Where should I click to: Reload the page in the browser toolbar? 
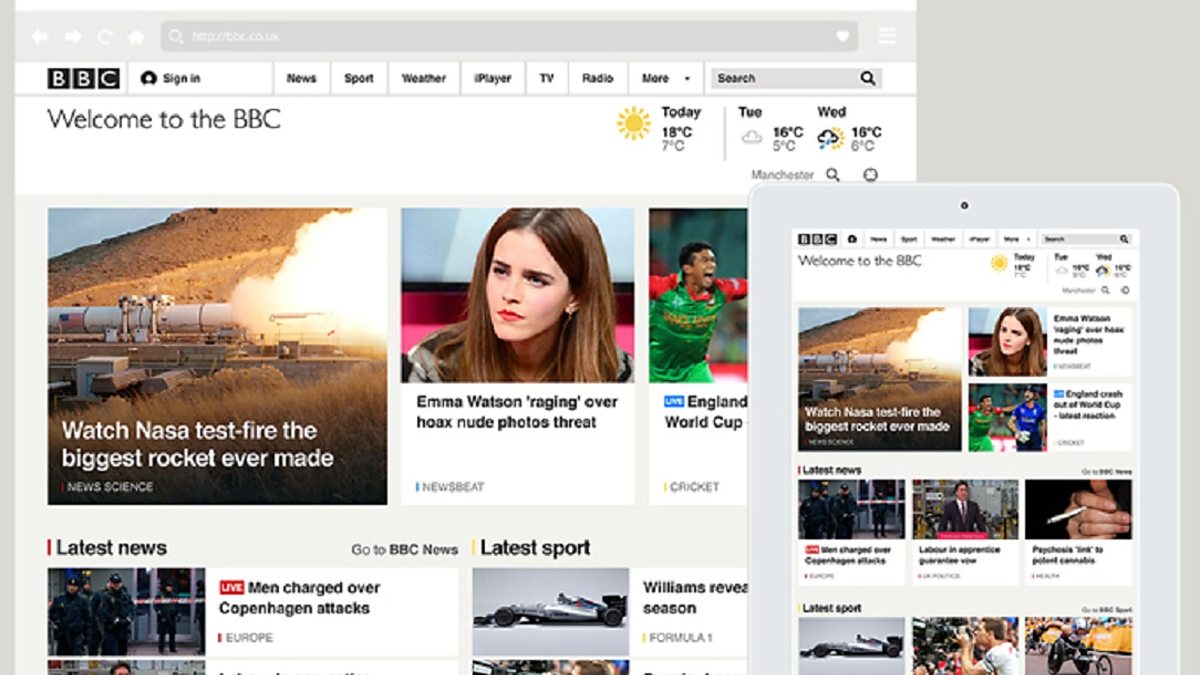104,37
